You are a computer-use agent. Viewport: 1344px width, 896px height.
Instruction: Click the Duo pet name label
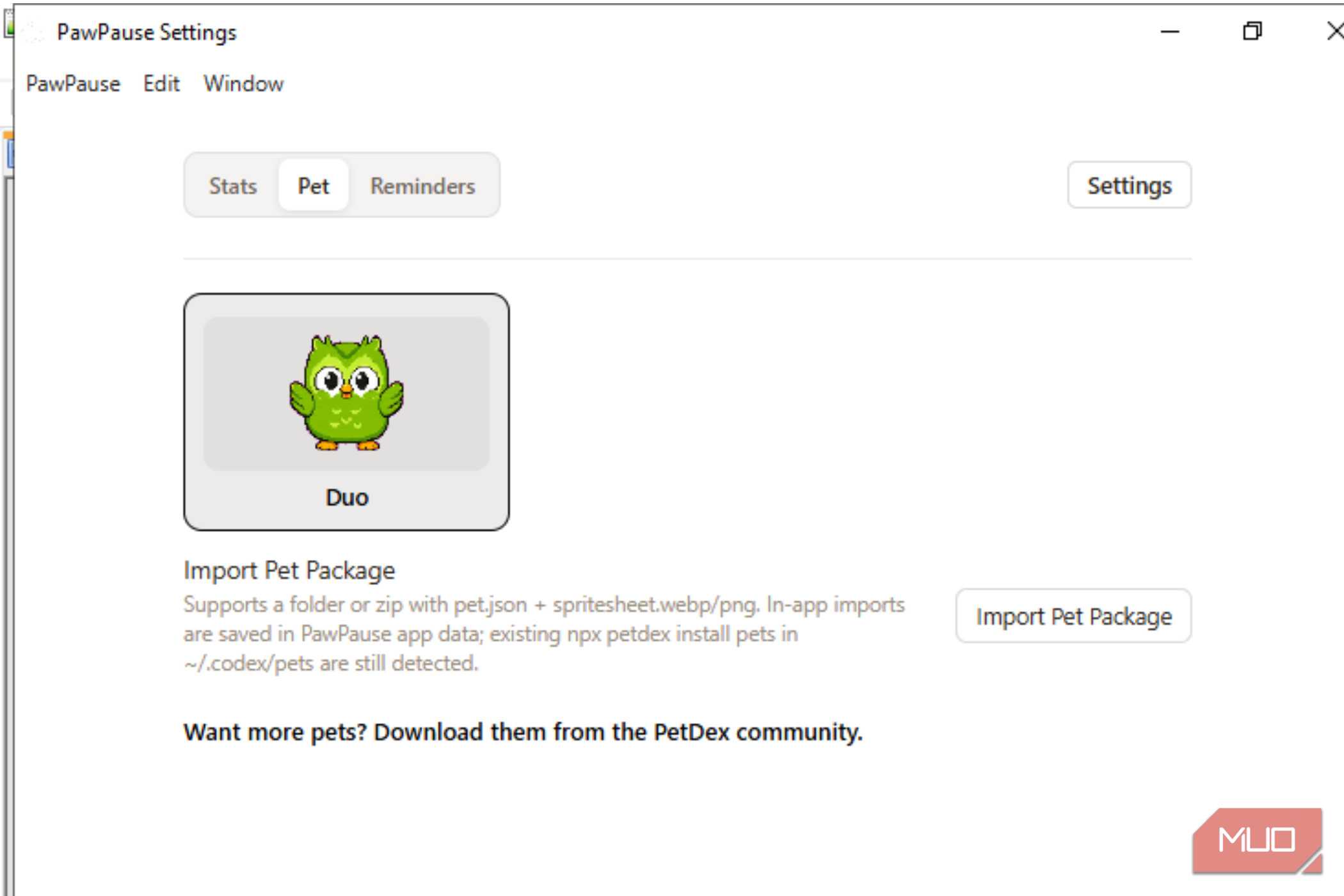click(347, 497)
